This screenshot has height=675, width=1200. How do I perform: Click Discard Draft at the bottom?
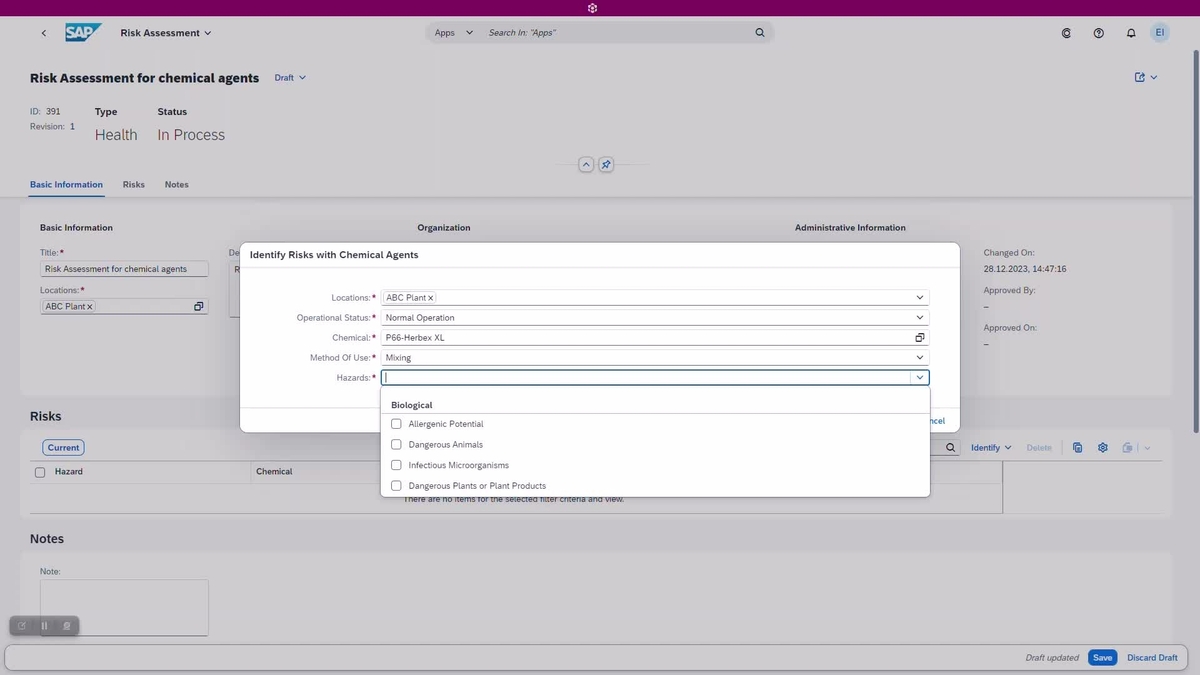tap(1151, 657)
